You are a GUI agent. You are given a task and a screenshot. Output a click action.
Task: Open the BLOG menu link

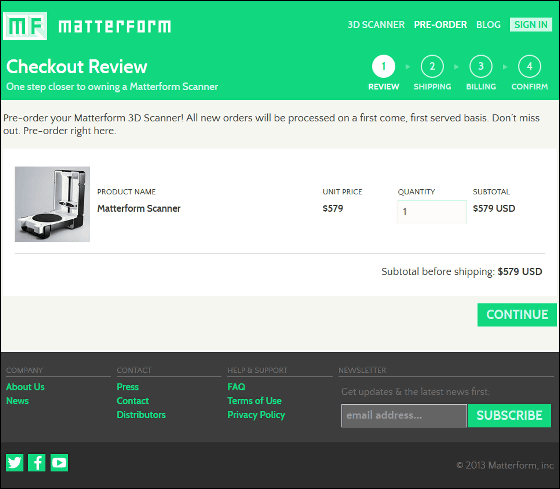point(488,25)
